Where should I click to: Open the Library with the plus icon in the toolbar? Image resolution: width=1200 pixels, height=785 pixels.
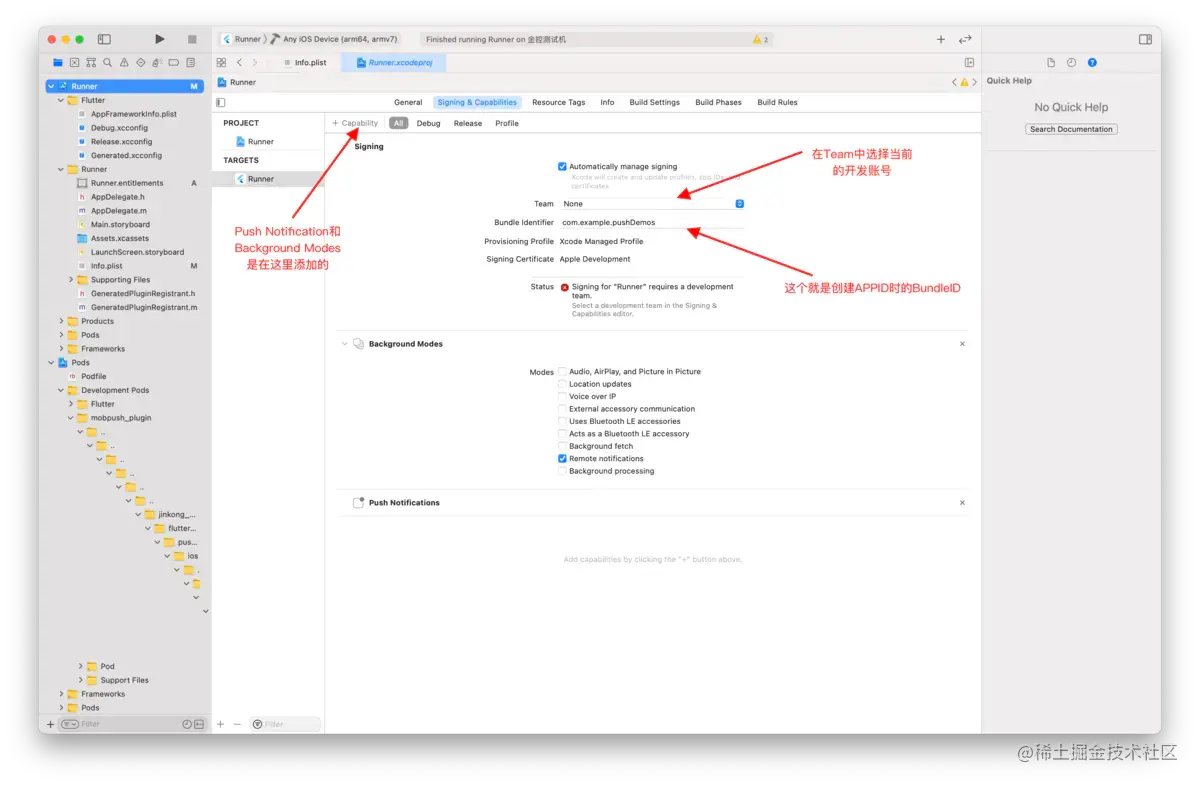(941, 39)
